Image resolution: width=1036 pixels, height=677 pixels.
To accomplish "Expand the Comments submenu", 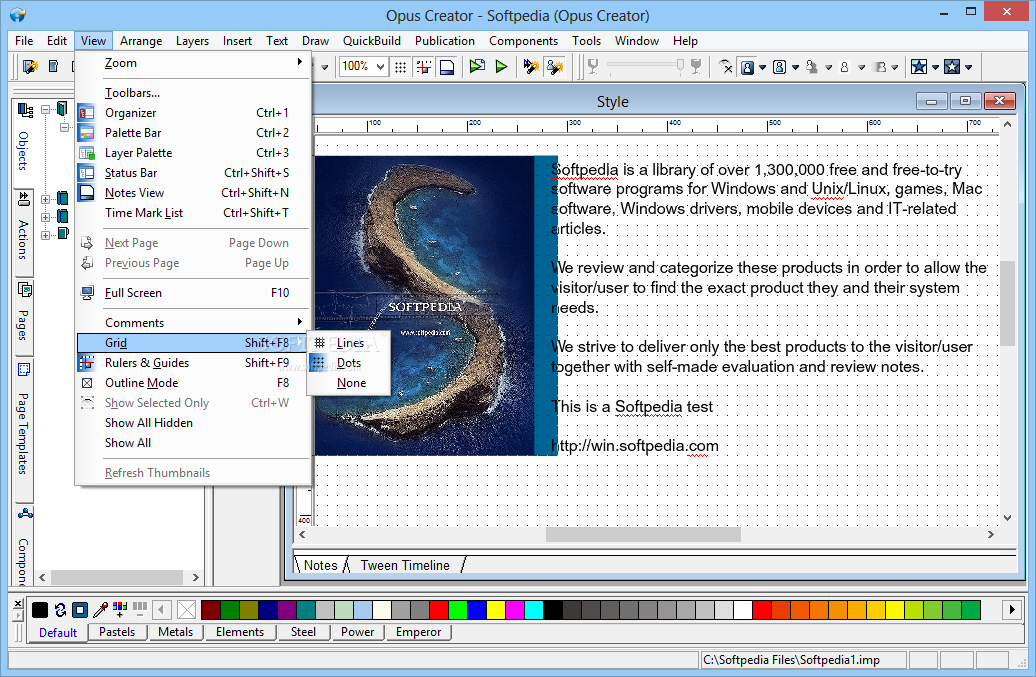I will 193,322.
